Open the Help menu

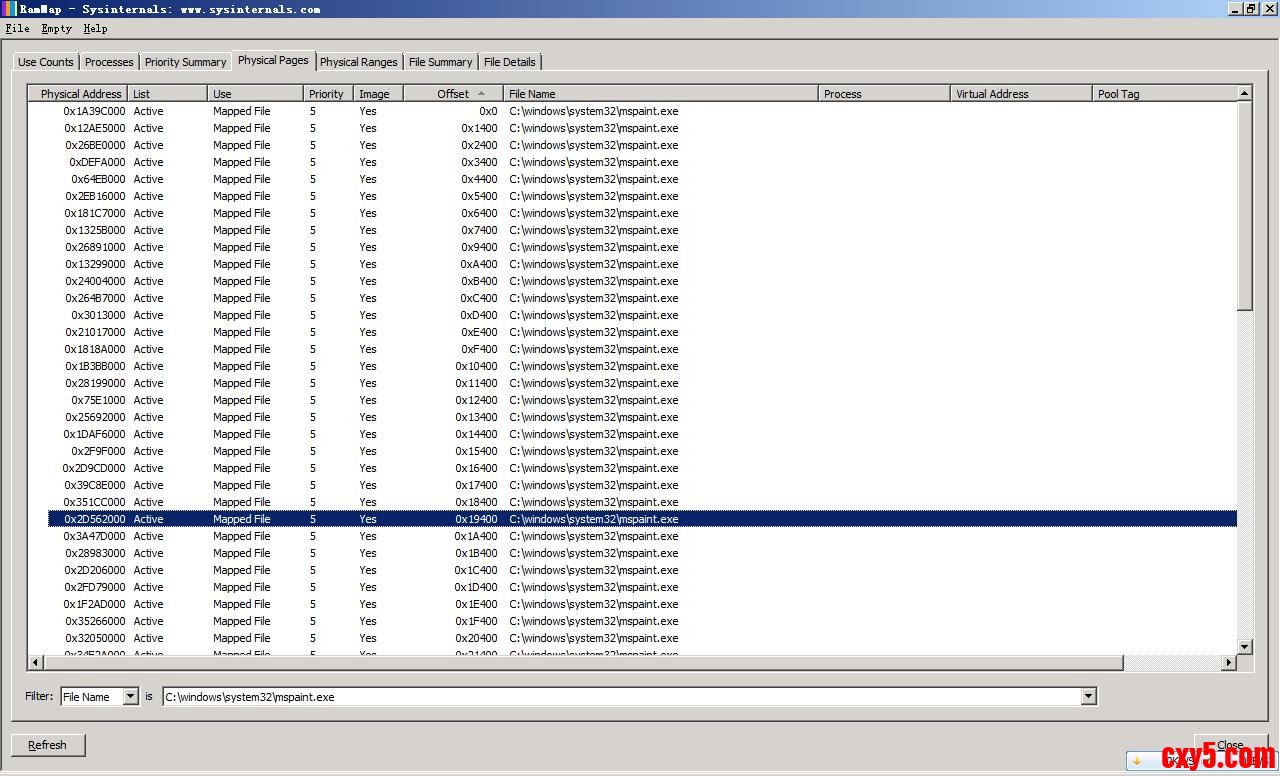[x=95, y=29]
